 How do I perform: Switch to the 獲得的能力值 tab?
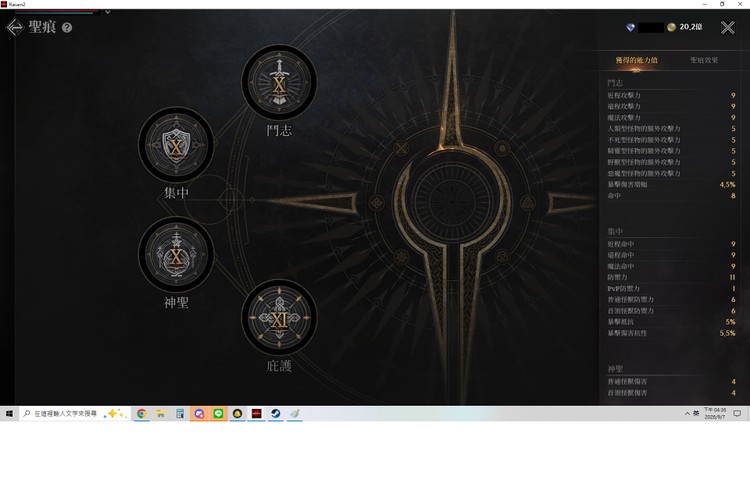tap(636, 60)
